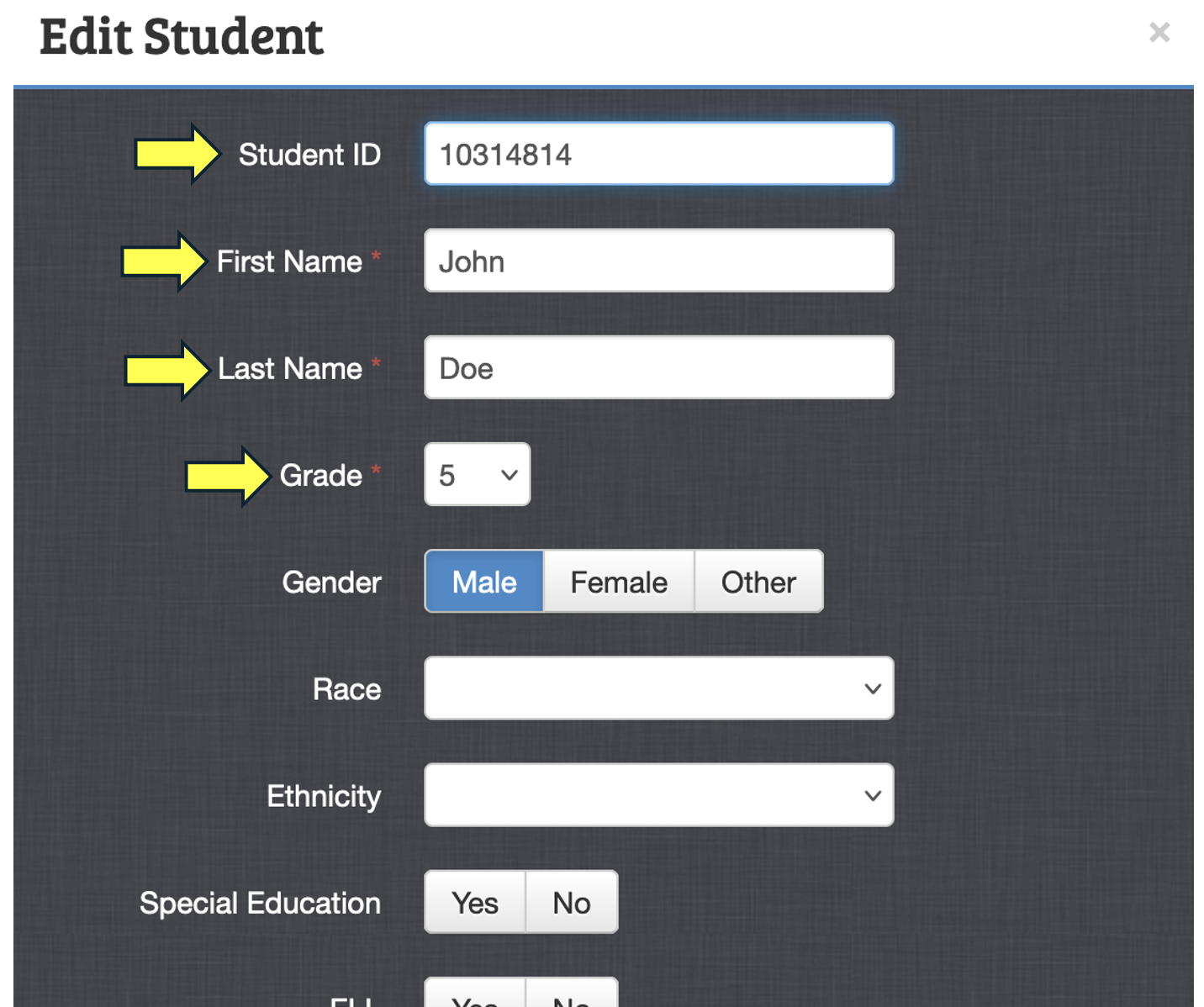Click the Edit Student heading

point(182,37)
